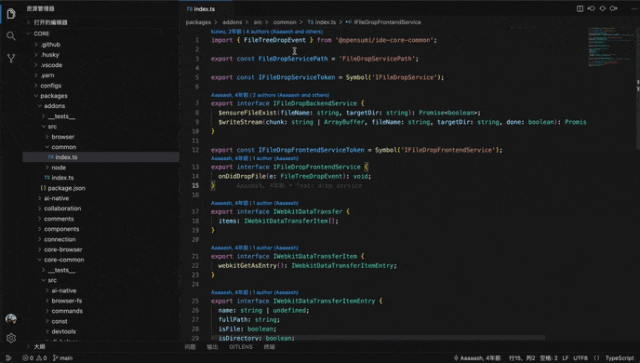Viewport: 640px width, 363px height.
Task: Open index.ts under the addons folder
Action: point(62,178)
